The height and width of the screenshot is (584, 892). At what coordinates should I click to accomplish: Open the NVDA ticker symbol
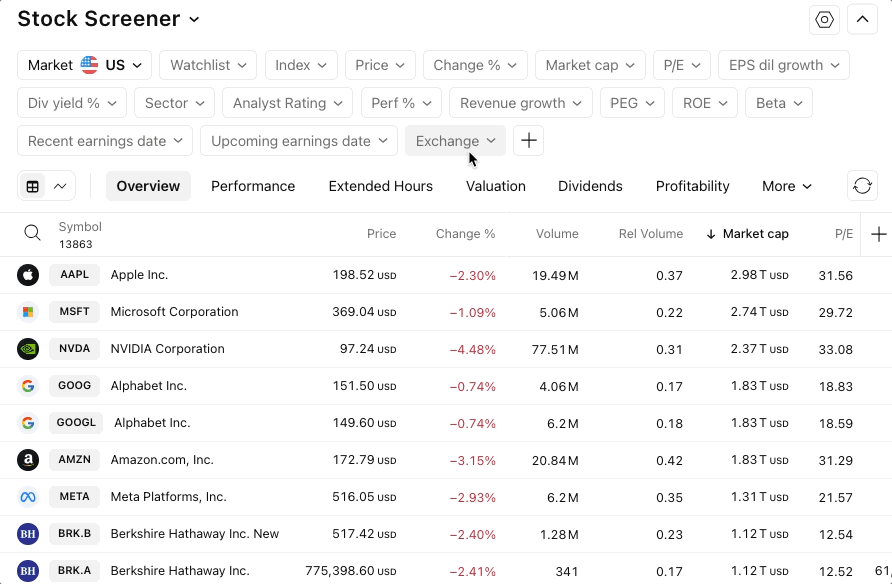coord(75,349)
